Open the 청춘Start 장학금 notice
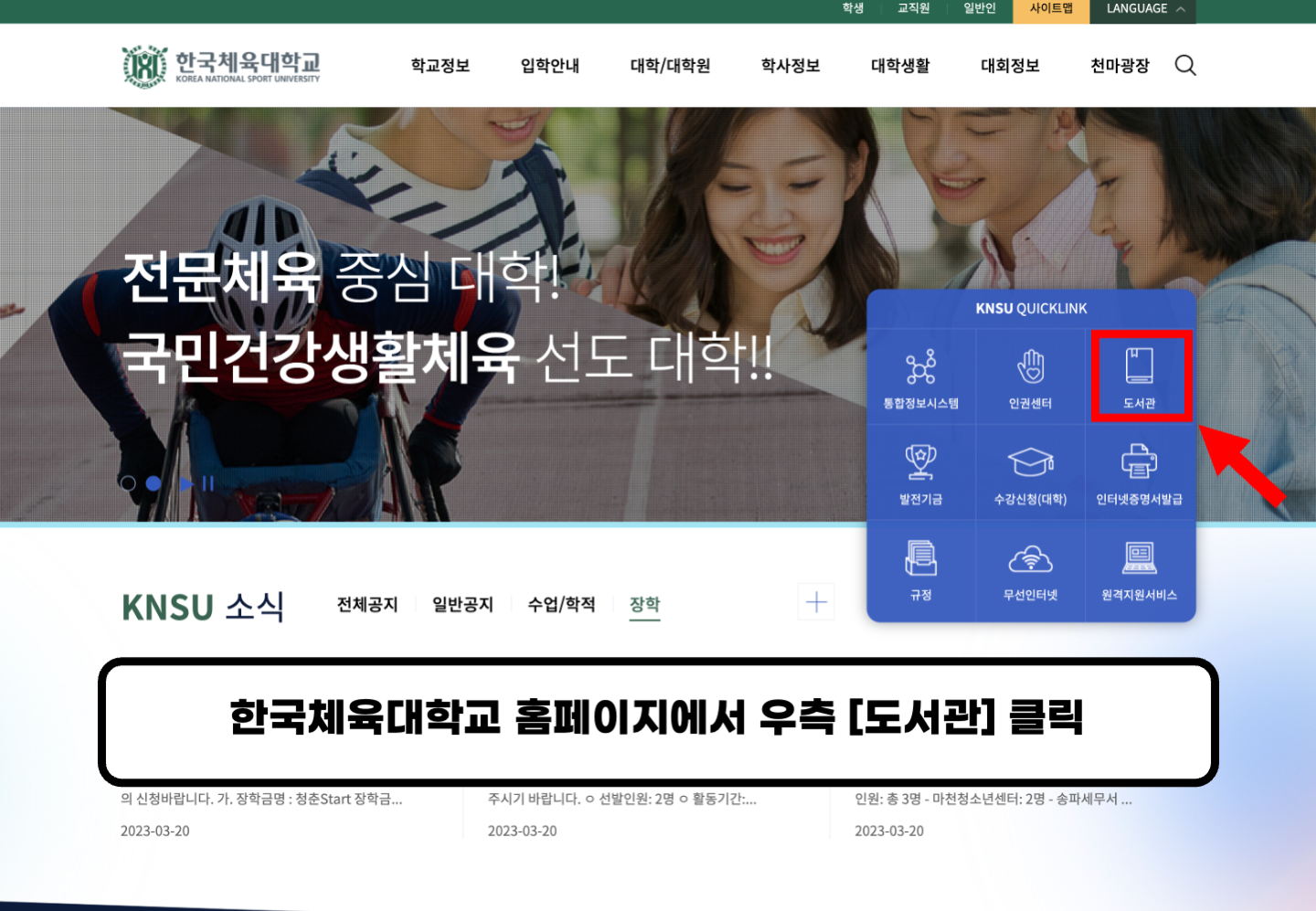The image size is (1316, 911). [261, 800]
